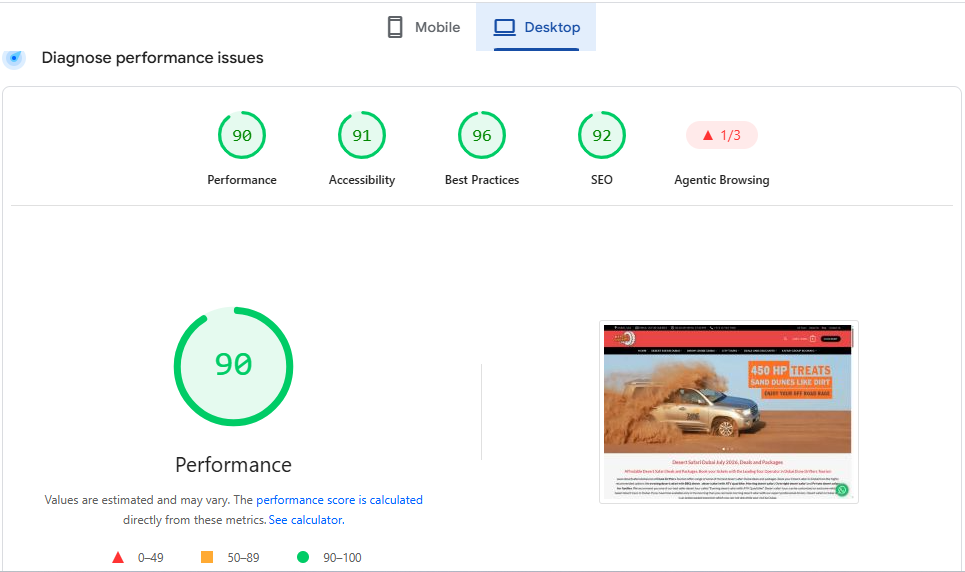This screenshot has height=572, width=965.
Task: Open the Performance score gauge 90
Action: coord(242,135)
